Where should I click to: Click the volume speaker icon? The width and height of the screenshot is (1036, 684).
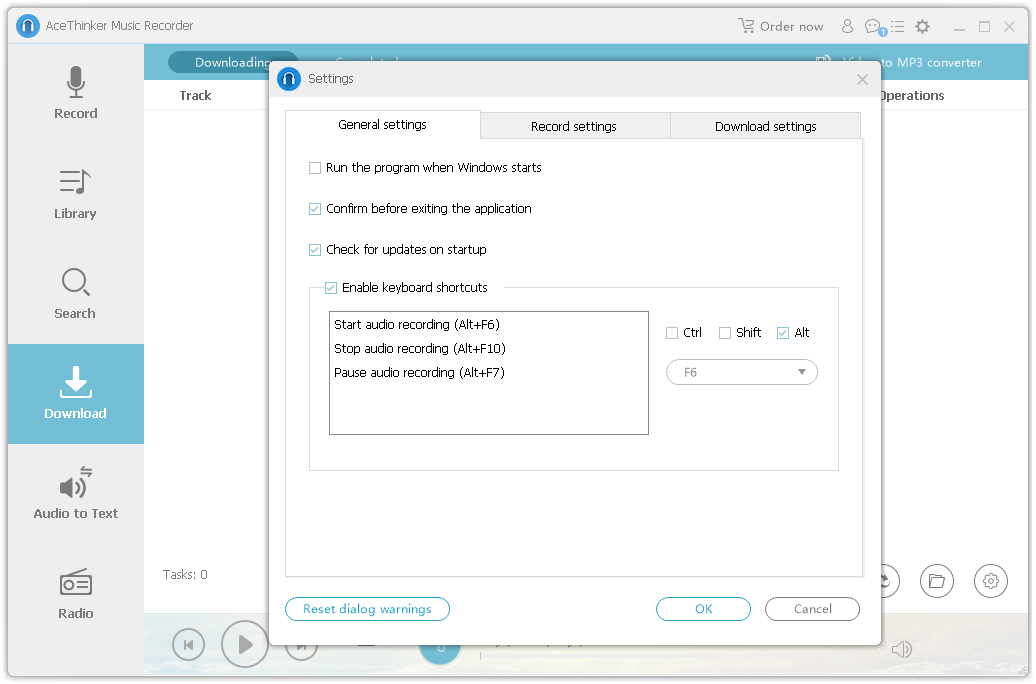901,650
